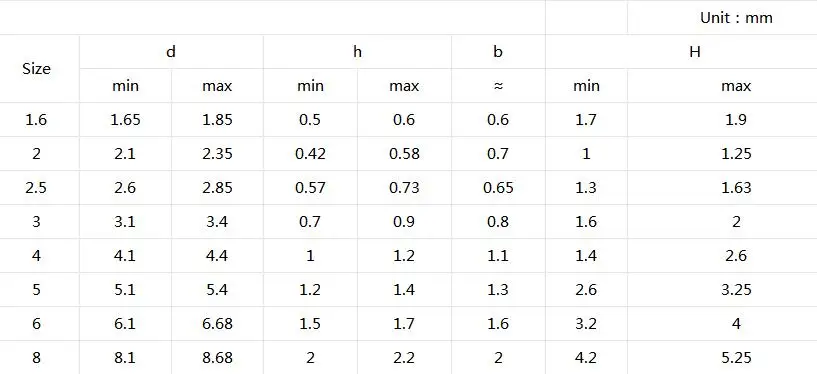Select the Unit : mm cell
The height and width of the screenshot is (374, 817).
736,18
